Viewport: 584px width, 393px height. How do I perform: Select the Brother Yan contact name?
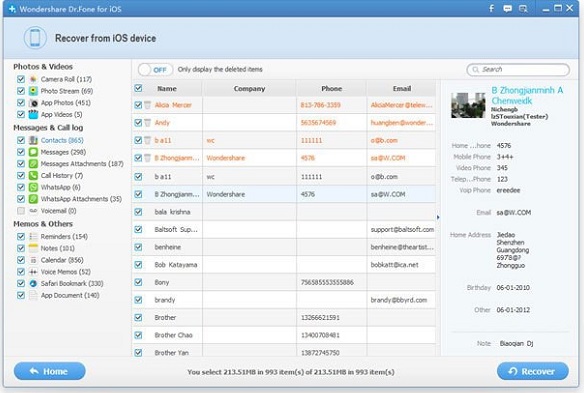[x=172, y=353]
